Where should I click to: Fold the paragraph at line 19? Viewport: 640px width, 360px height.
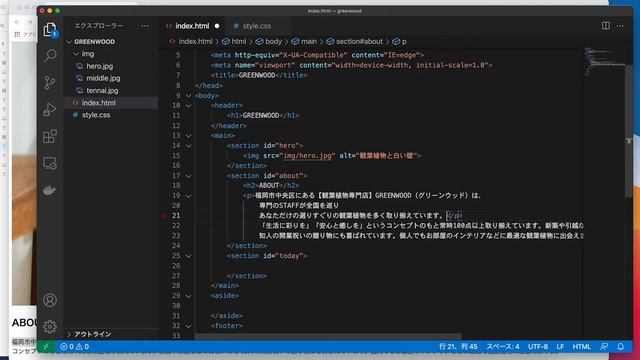click(189, 196)
